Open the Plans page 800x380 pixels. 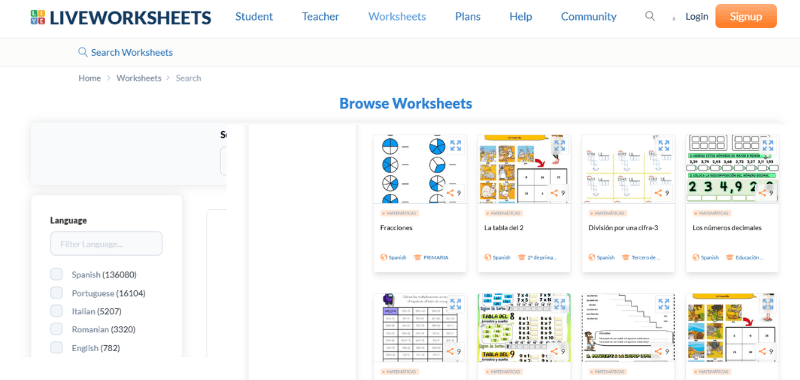coord(468,16)
